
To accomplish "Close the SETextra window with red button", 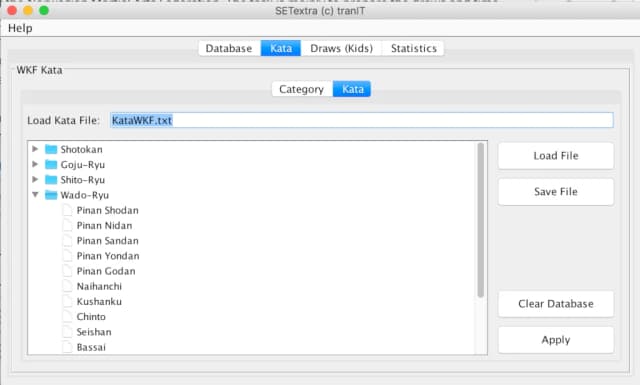I will tap(12, 11).
